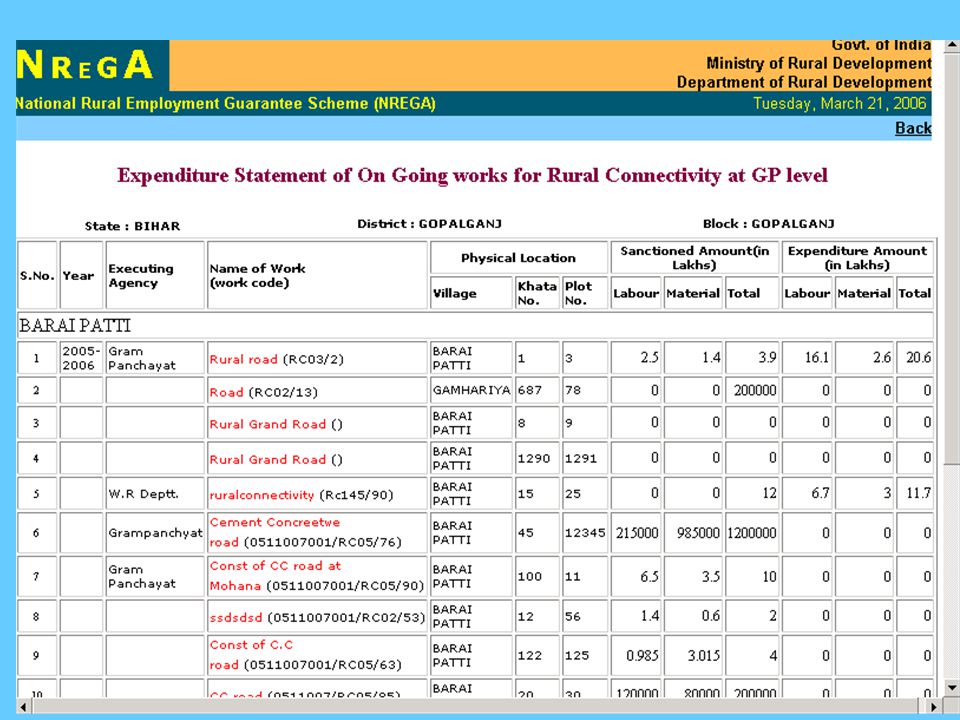Click the 1200000 sanctioned total cell
This screenshot has width=960, height=720.
point(752,533)
